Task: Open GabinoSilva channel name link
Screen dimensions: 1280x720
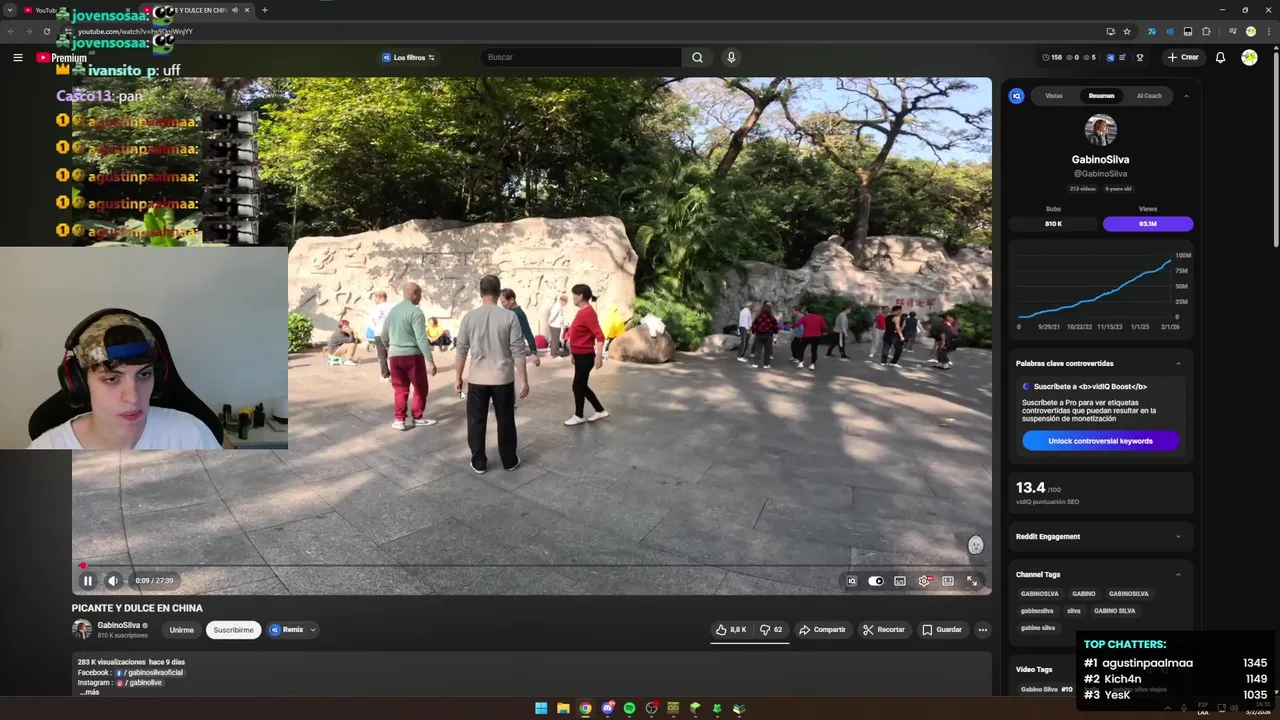Action: 118,625
